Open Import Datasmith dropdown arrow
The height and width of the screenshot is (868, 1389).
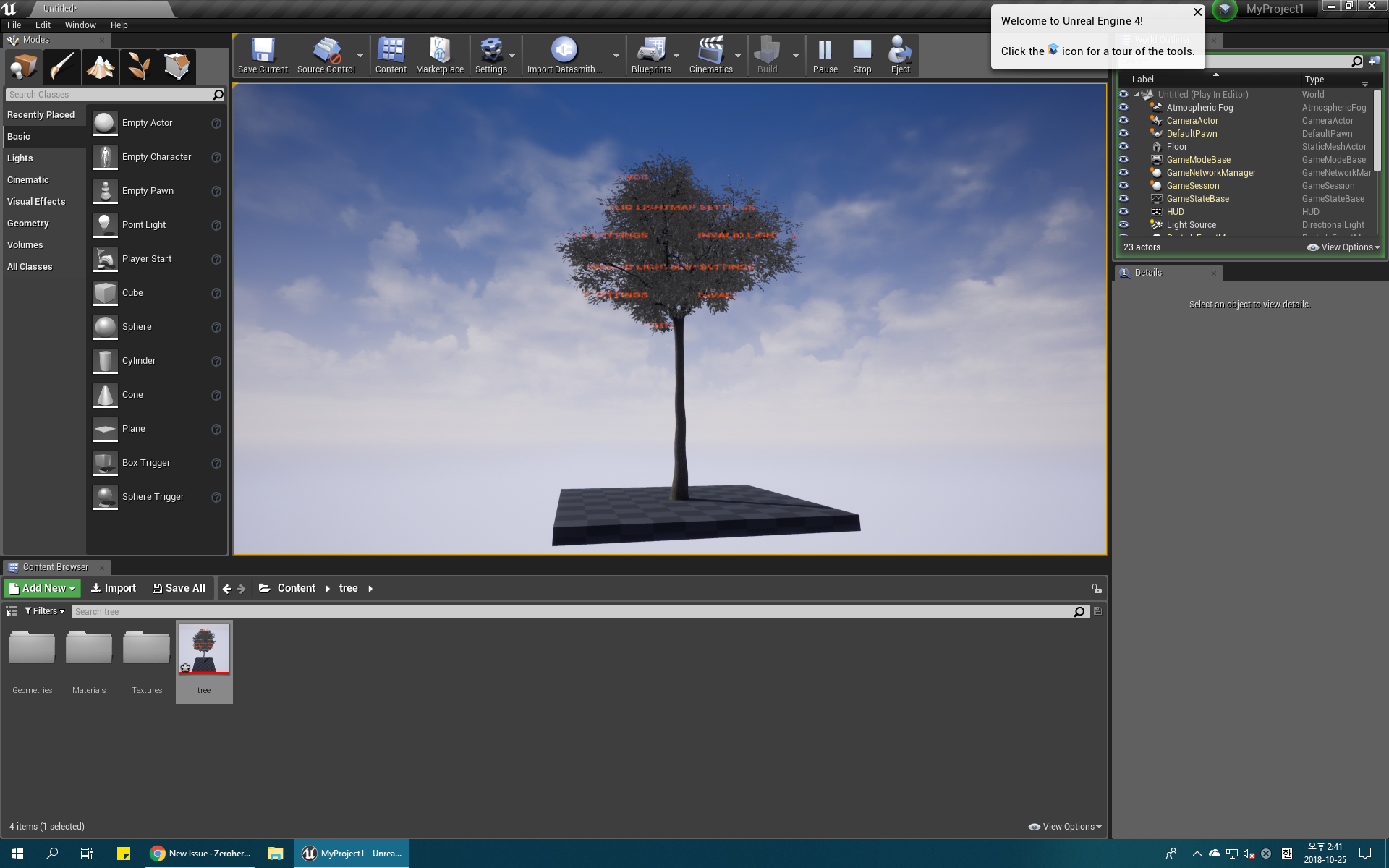point(616,56)
